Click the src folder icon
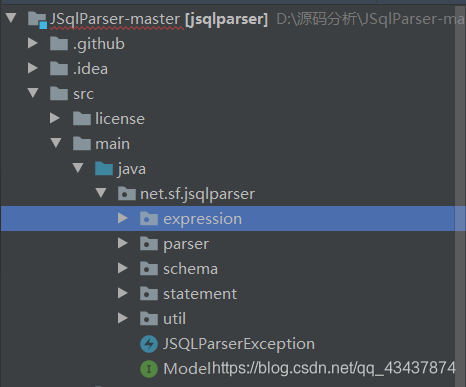The height and width of the screenshot is (387, 466). click(59, 93)
